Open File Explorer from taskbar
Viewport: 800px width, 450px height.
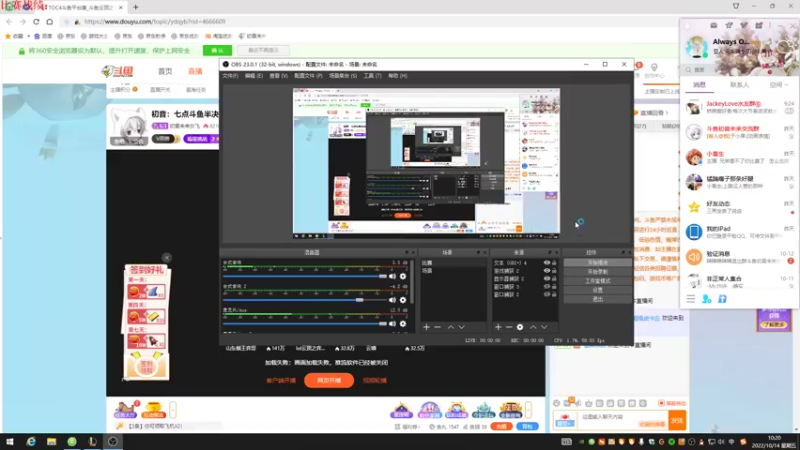52,441
